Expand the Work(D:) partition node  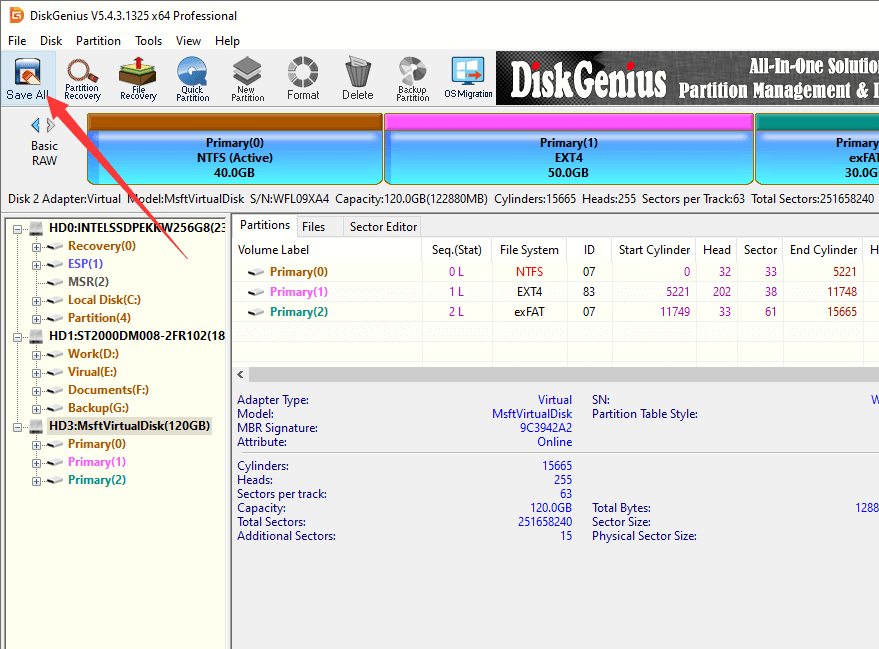(x=37, y=354)
